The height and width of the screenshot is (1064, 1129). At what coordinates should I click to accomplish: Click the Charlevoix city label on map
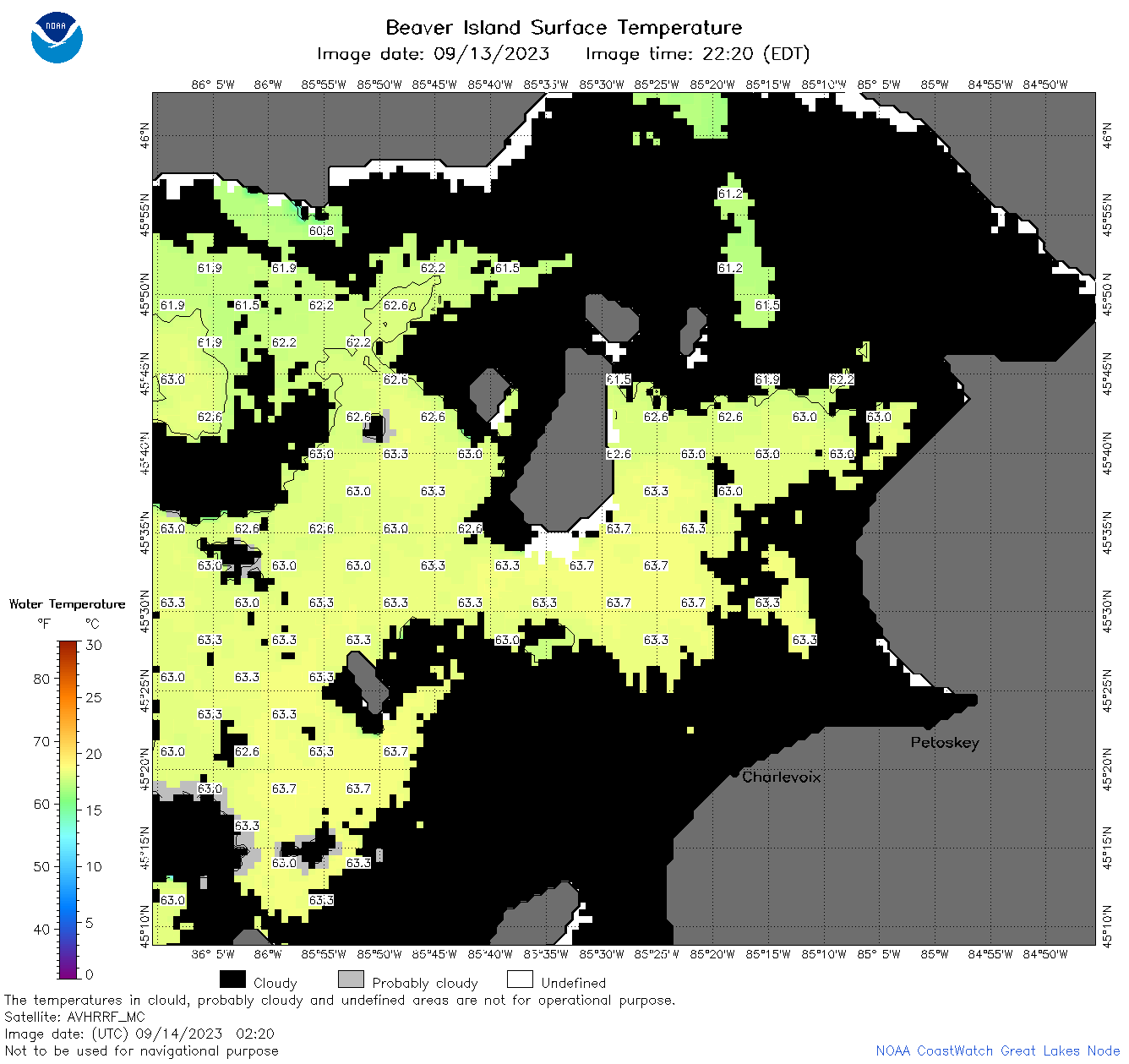(782, 777)
